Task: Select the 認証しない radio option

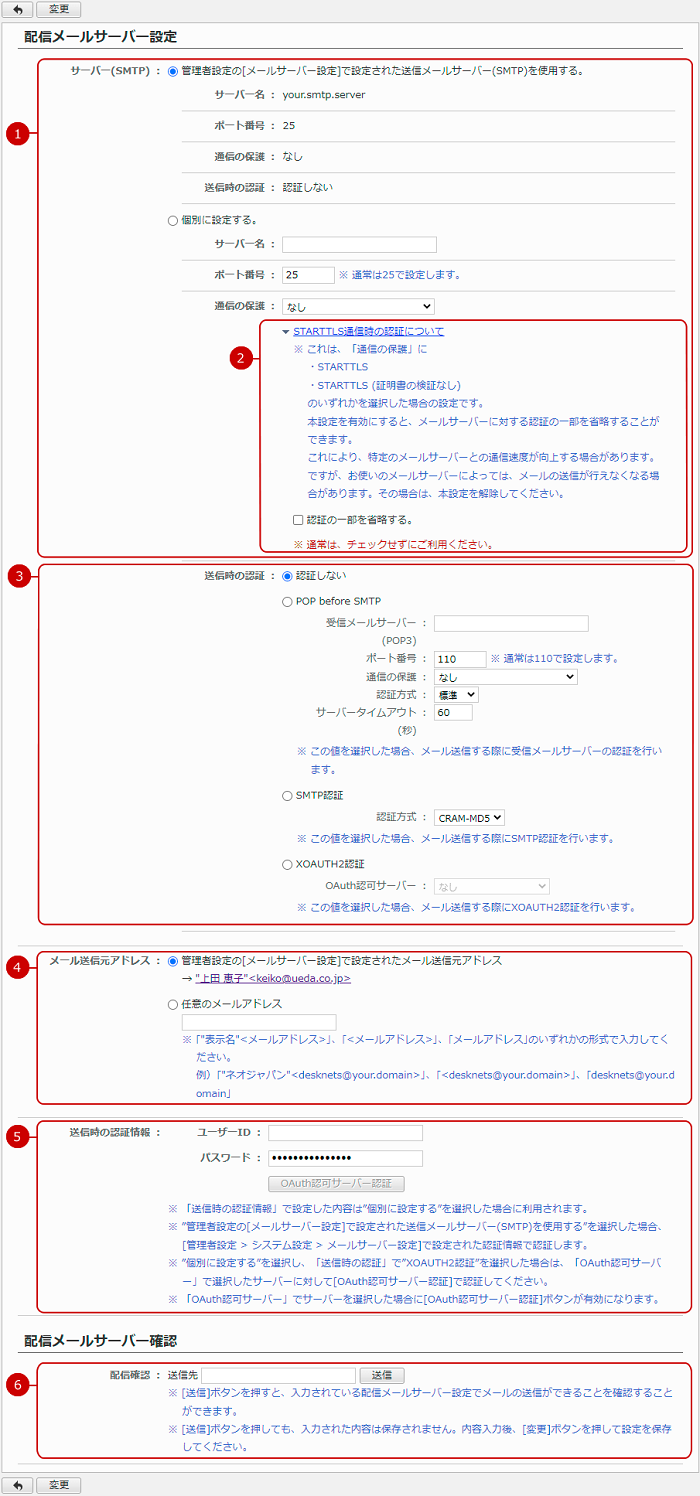Action: pyautogui.click(x=288, y=576)
